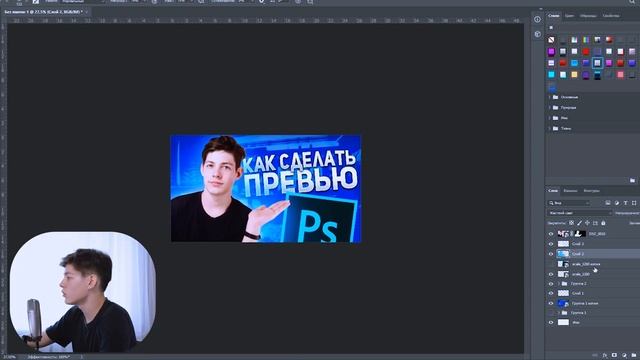Select the scale_1200 копия layer name
The height and width of the screenshot is (360, 640).
(x=586, y=264)
